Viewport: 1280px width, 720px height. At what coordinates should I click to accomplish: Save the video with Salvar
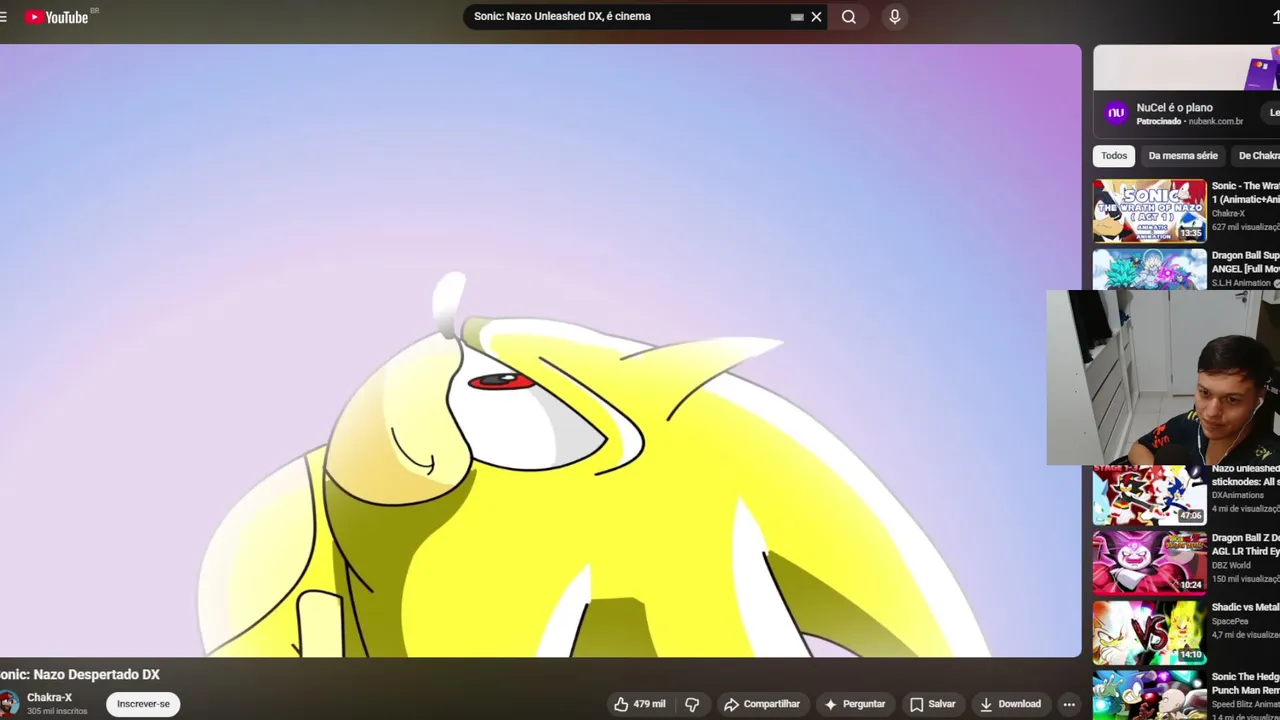[x=932, y=704]
